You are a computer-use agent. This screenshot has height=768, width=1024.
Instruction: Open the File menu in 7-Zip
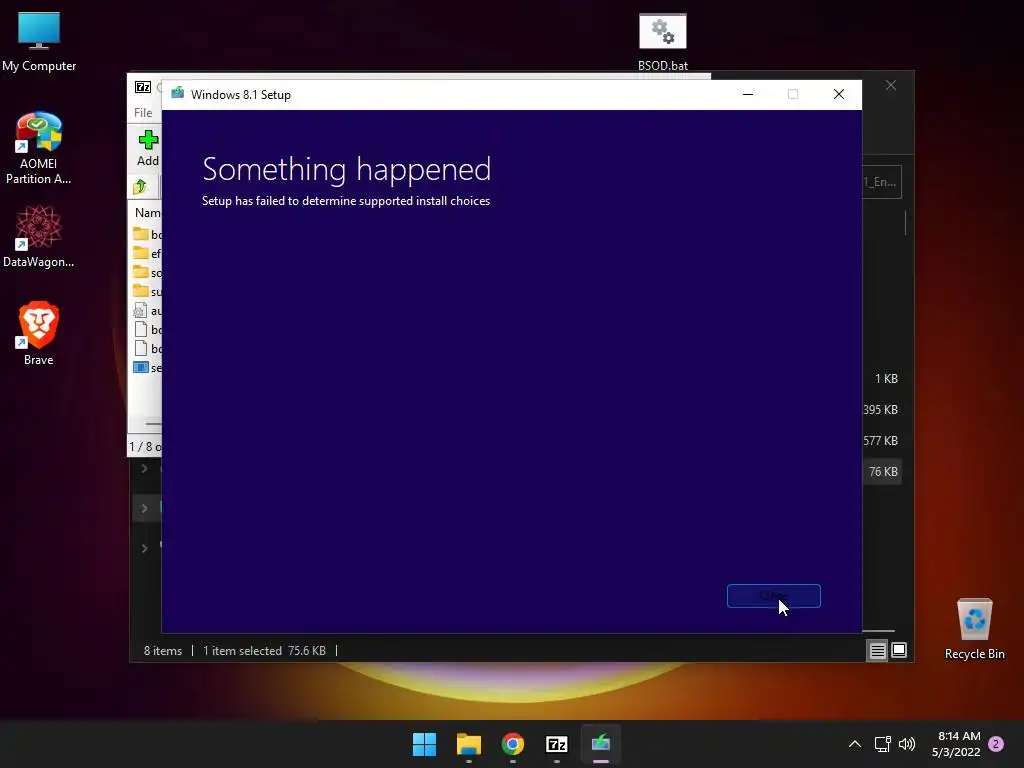click(x=143, y=112)
